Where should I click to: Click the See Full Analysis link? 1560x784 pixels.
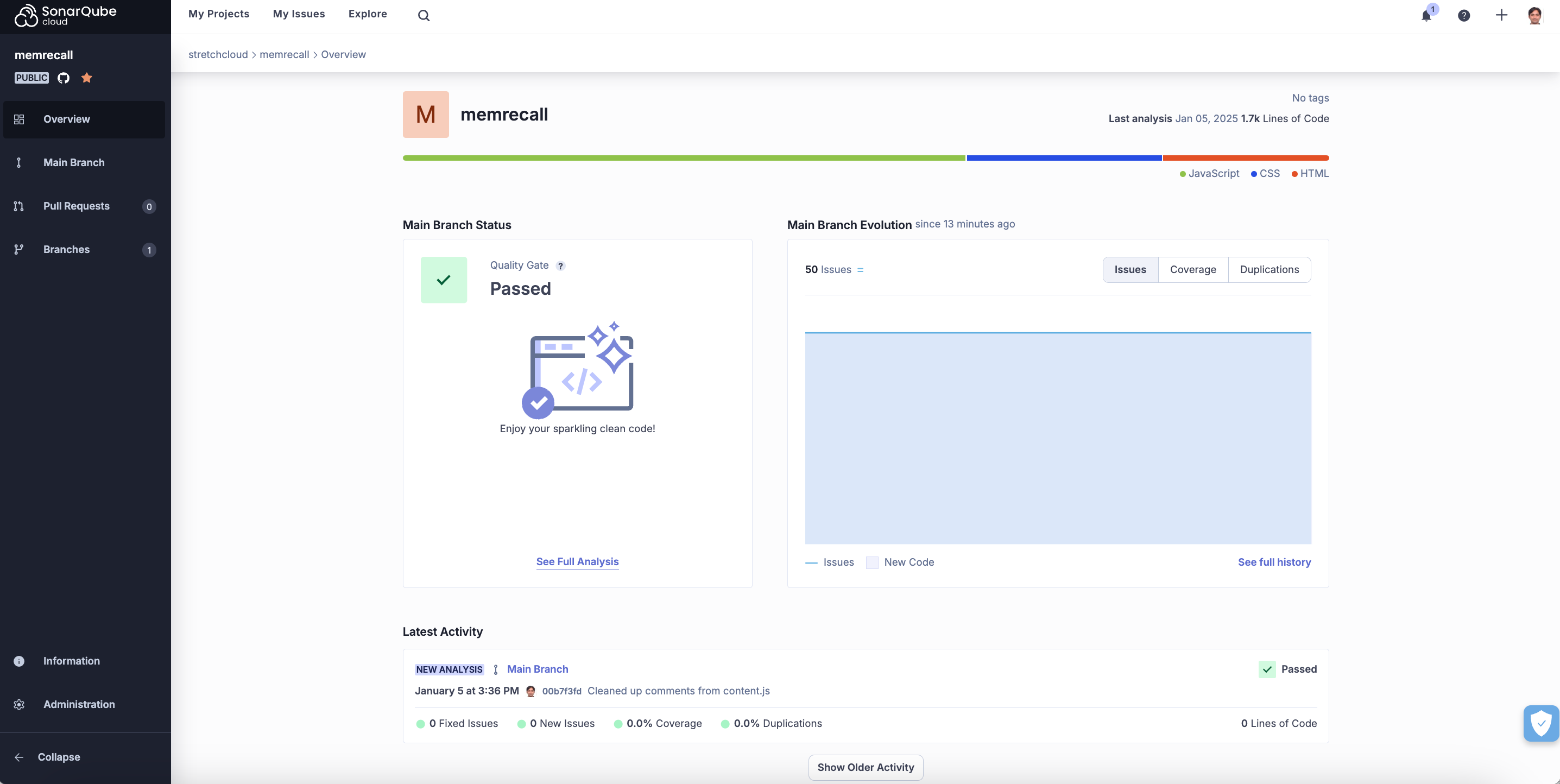577,561
